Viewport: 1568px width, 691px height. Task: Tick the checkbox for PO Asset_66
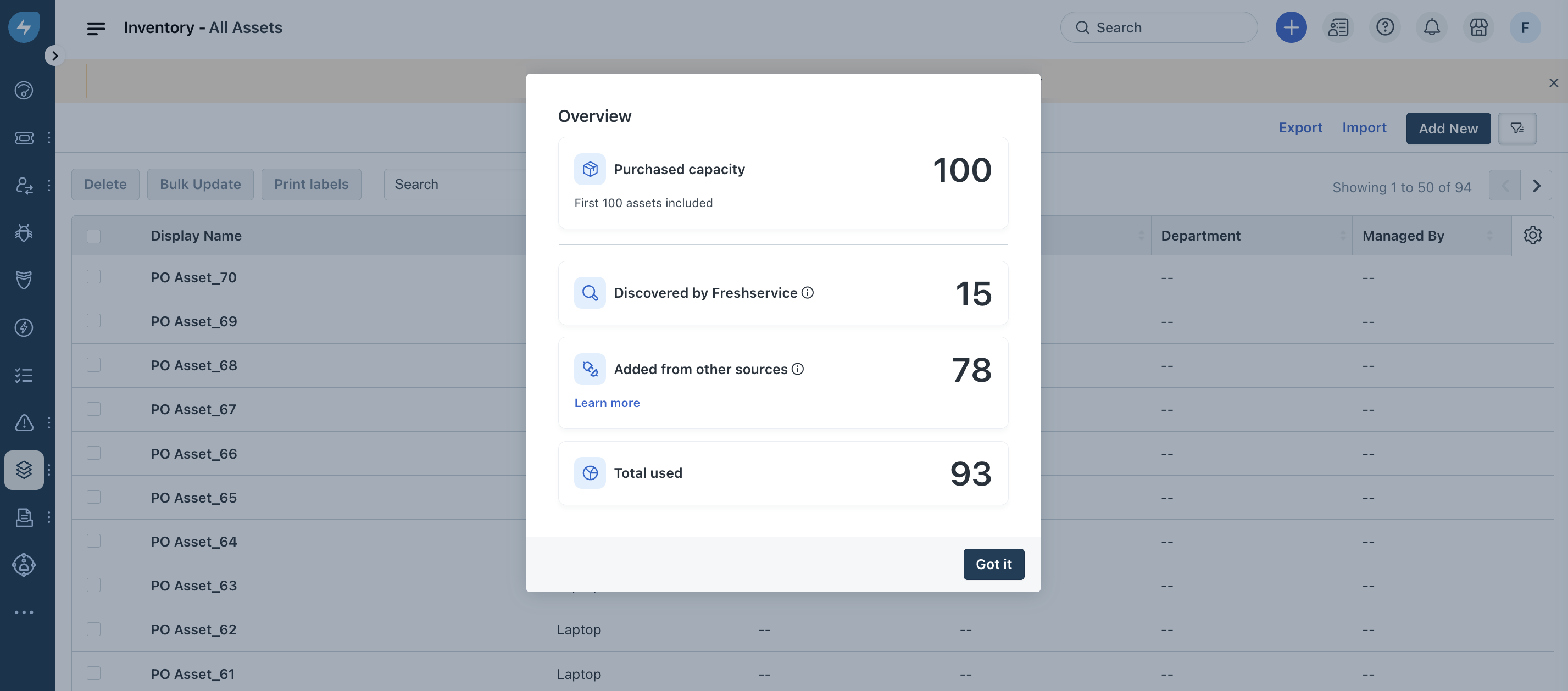pyautogui.click(x=93, y=453)
